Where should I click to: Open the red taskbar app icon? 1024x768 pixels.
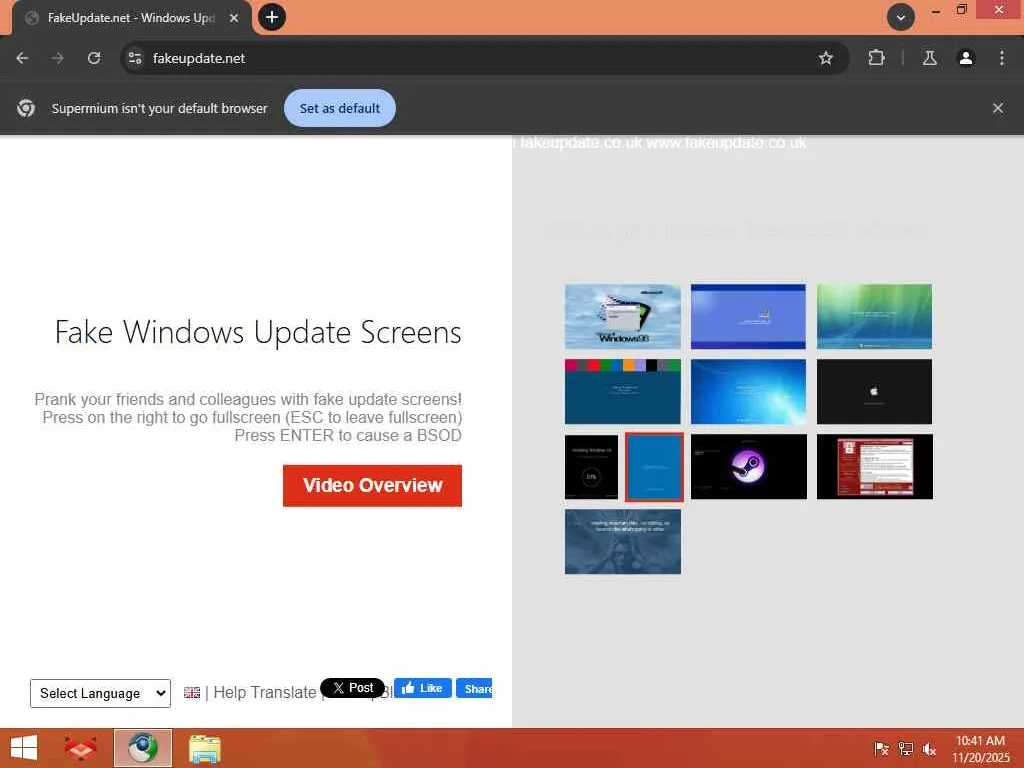80,748
